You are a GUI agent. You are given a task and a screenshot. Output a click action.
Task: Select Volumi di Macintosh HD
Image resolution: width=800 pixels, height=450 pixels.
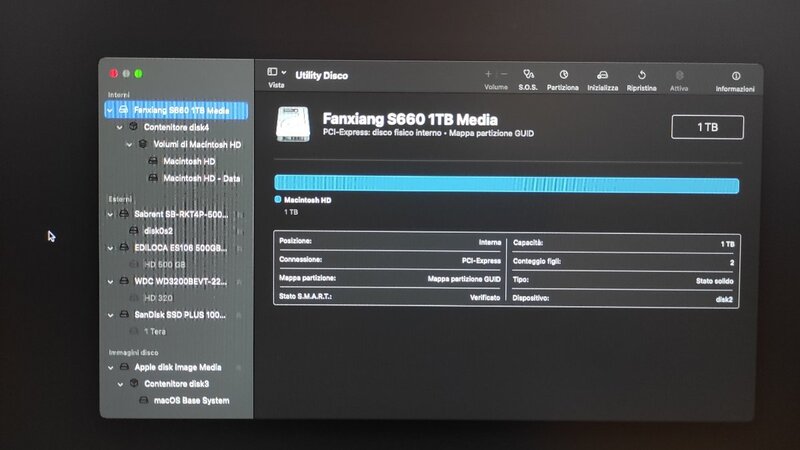point(197,144)
